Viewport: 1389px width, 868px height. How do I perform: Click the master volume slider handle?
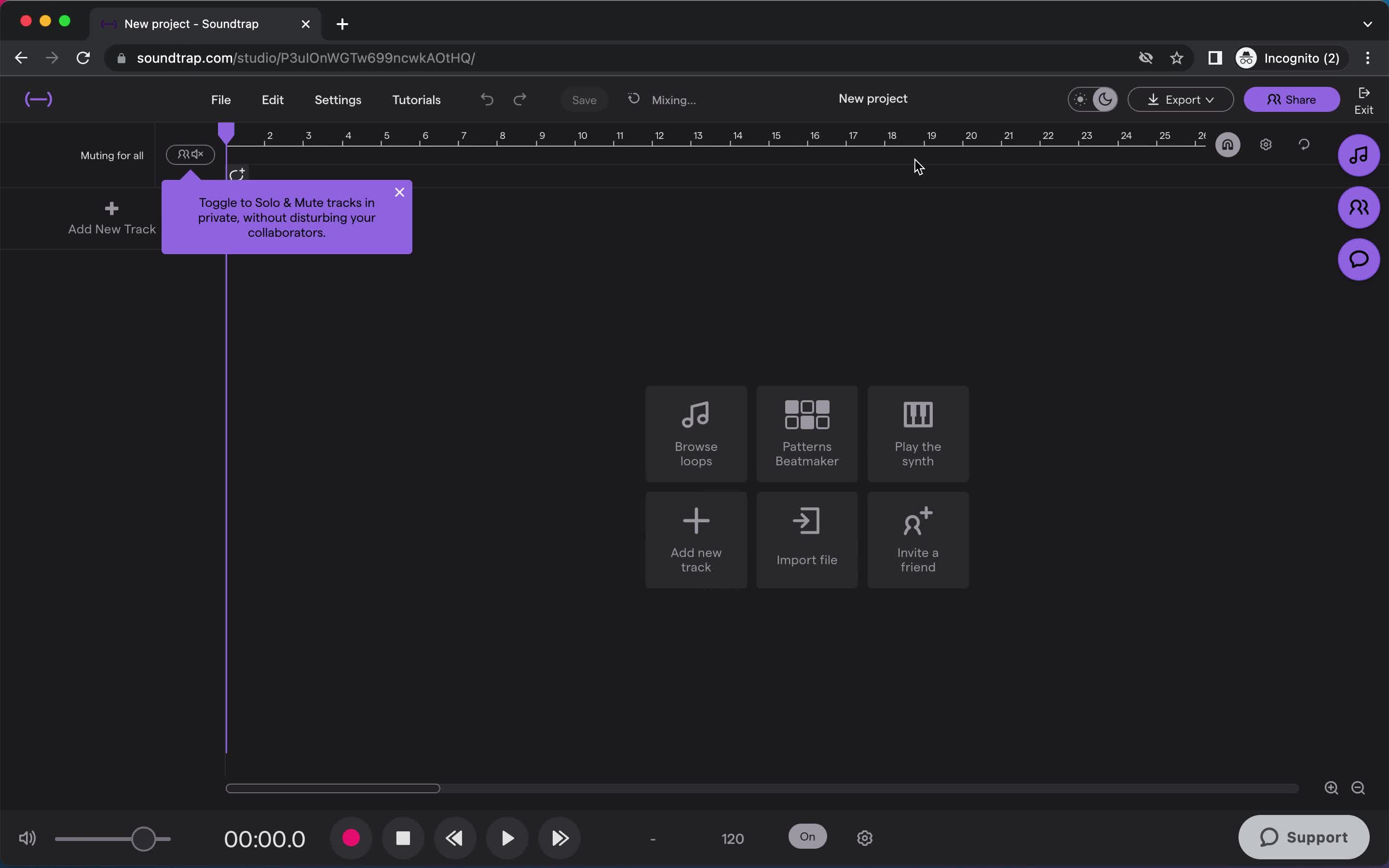(x=144, y=839)
